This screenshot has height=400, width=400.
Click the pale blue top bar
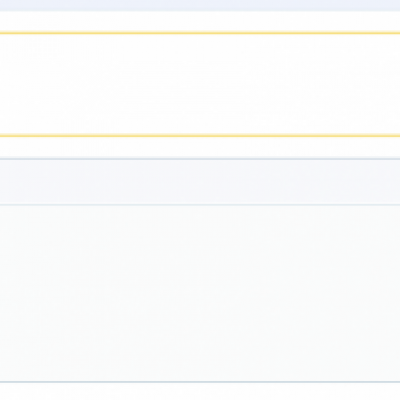pos(200,5)
